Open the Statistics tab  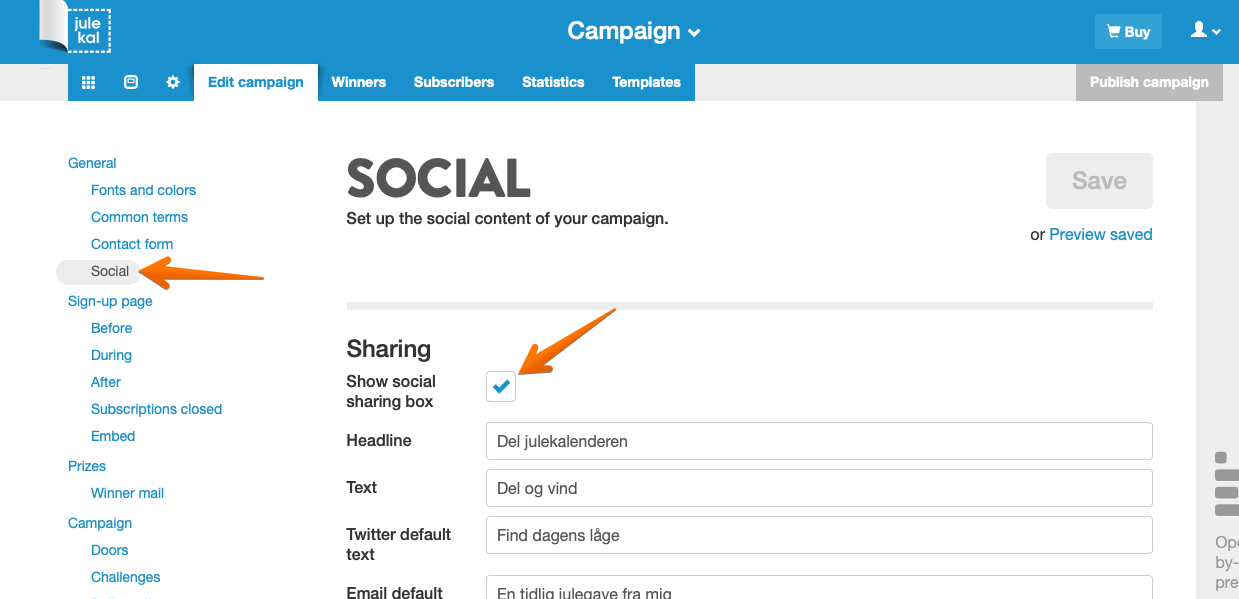553,82
